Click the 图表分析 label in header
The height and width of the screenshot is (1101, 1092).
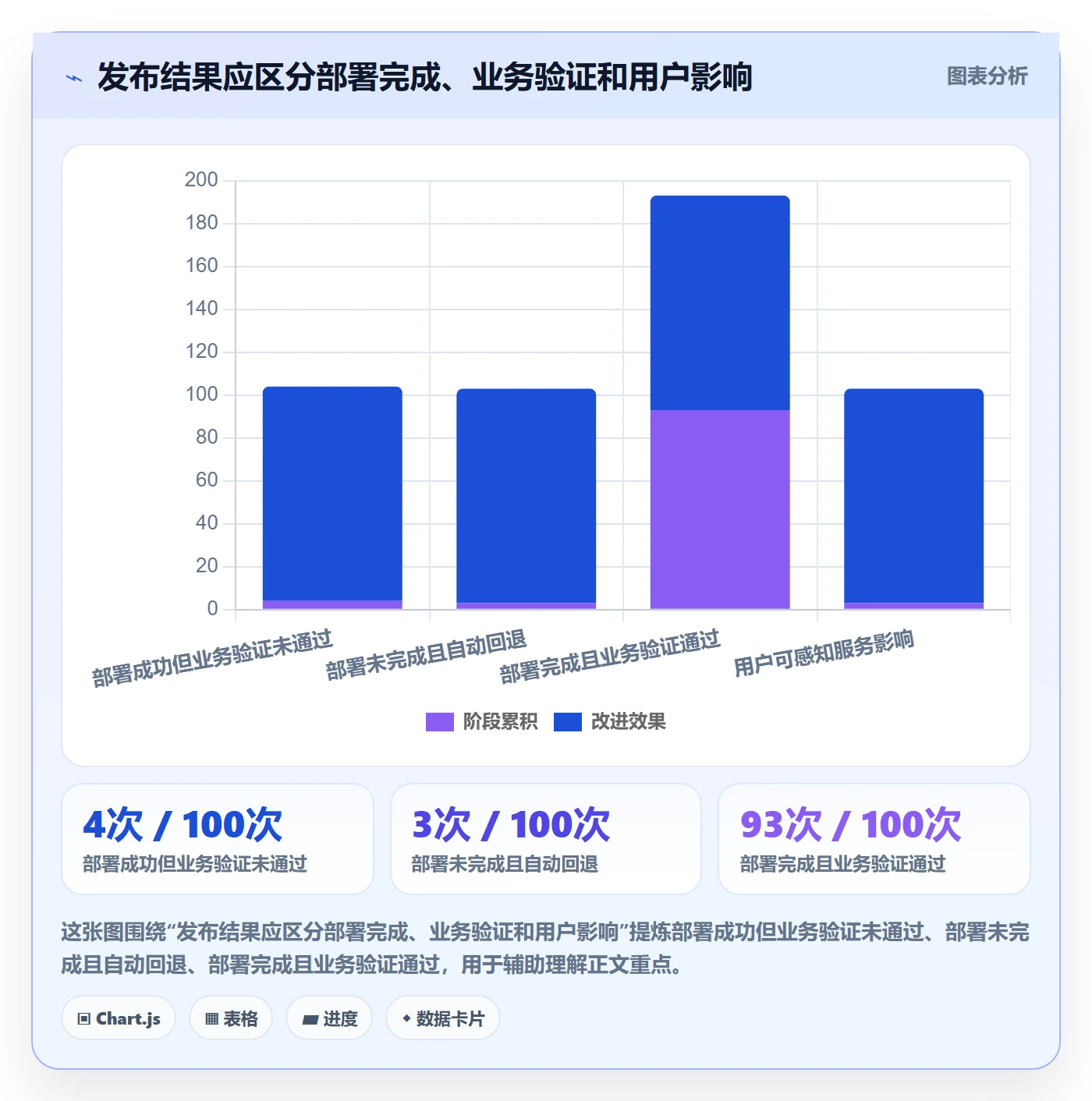click(987, 76)
